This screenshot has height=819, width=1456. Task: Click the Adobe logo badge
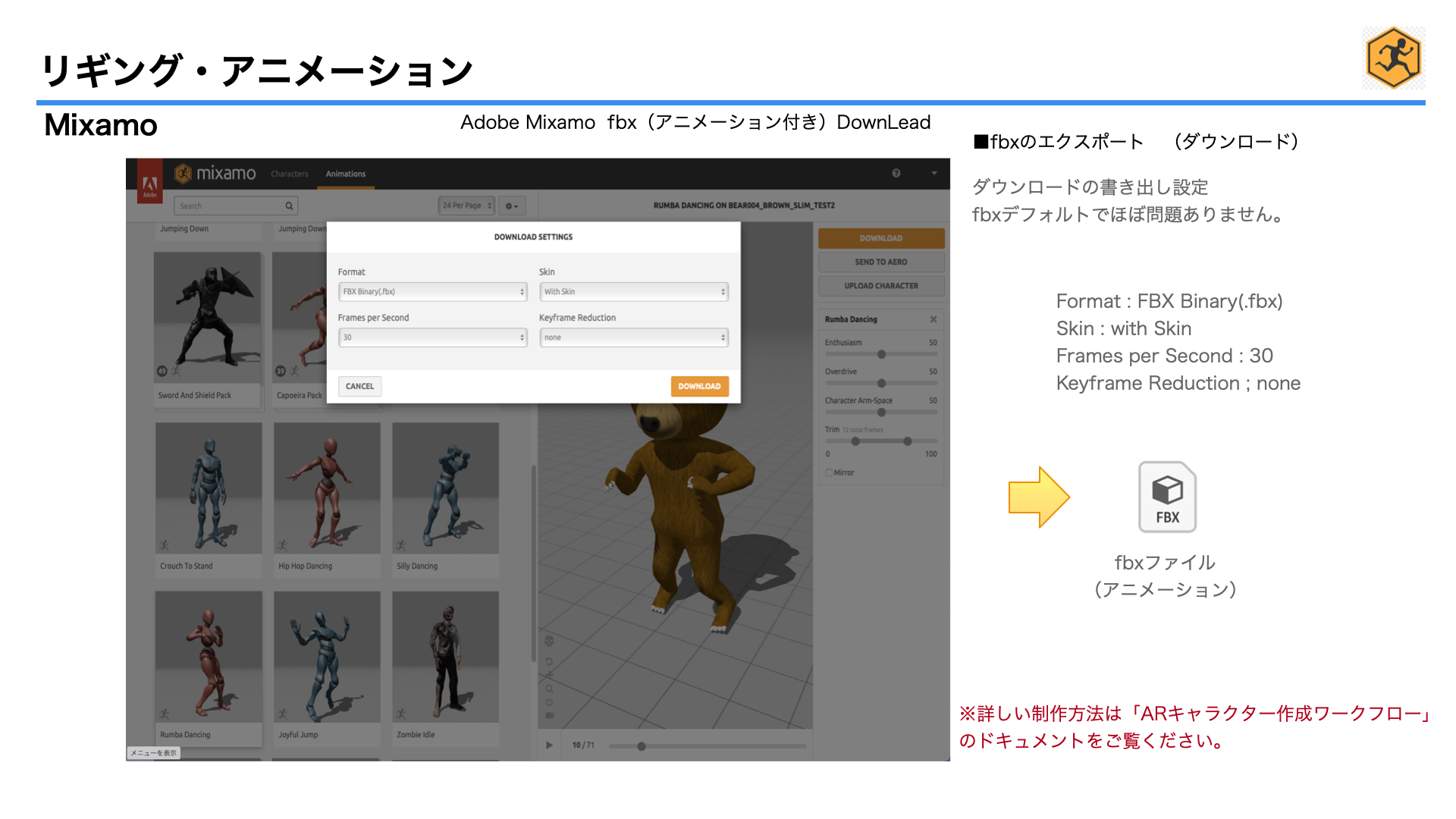[x=150, y=182]
